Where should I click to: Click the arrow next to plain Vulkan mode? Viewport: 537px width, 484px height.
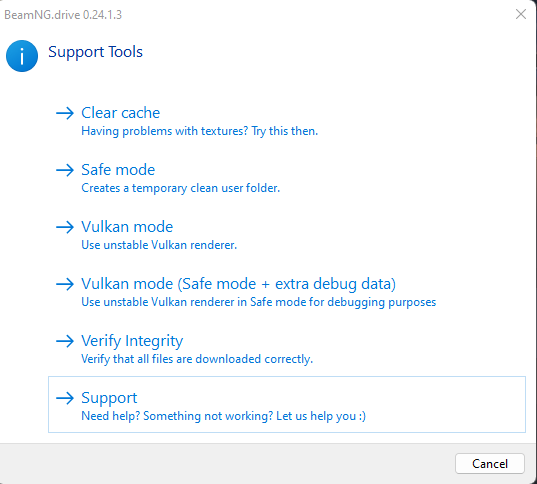[x=65, y=227]
